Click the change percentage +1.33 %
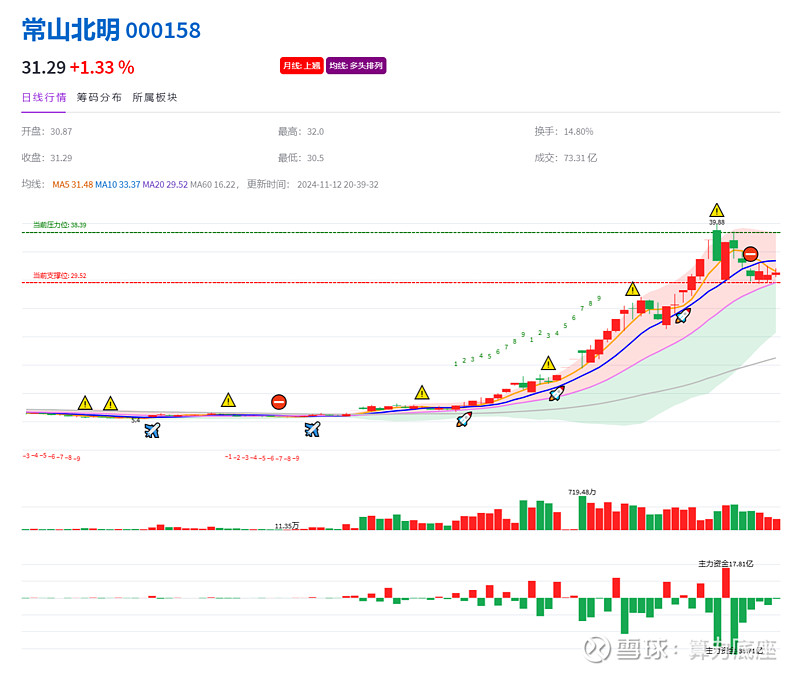800x674 pixels. point(102,67)
